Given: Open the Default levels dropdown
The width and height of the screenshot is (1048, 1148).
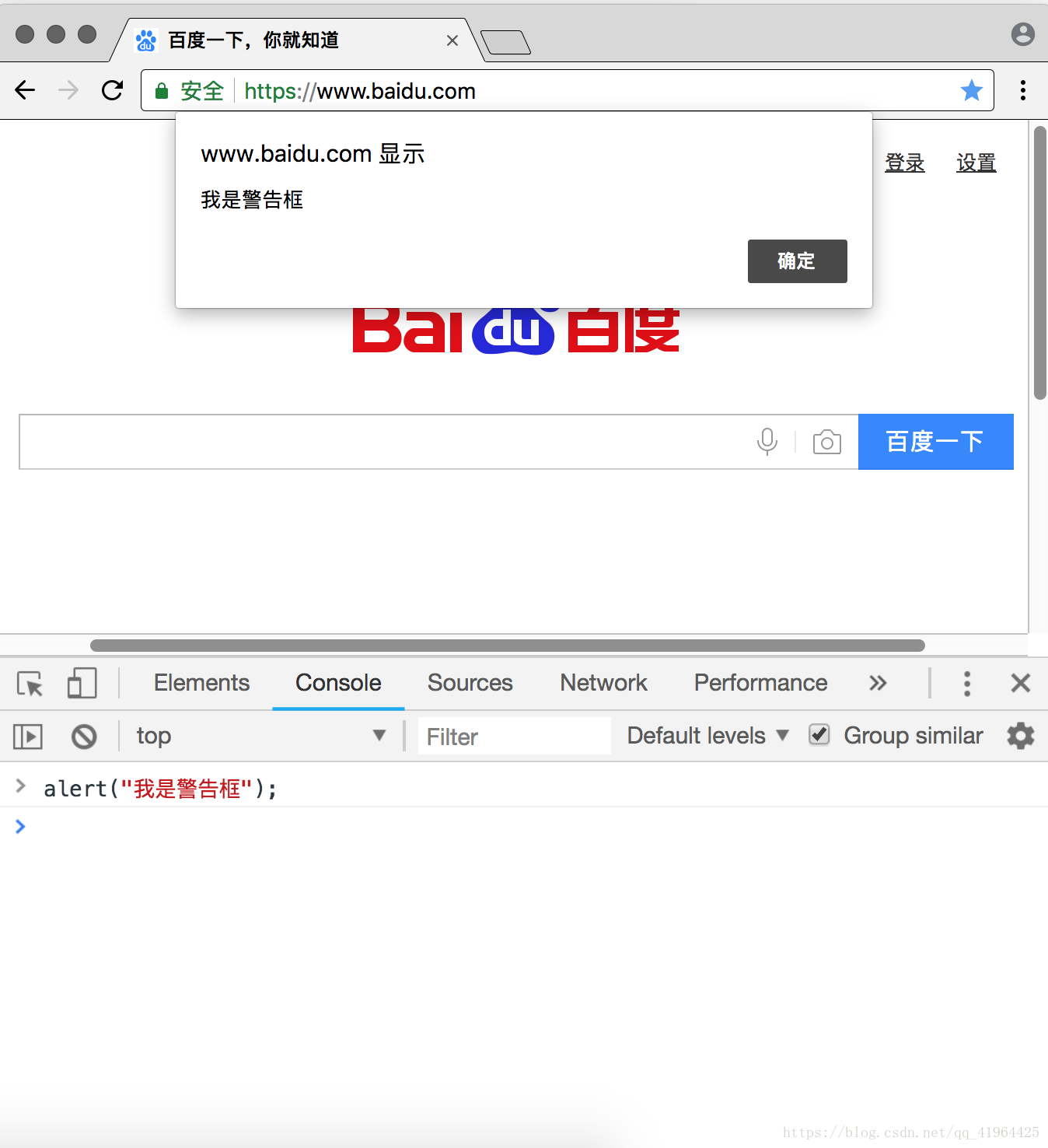Looking at the screenshot, I should (707, 736).
